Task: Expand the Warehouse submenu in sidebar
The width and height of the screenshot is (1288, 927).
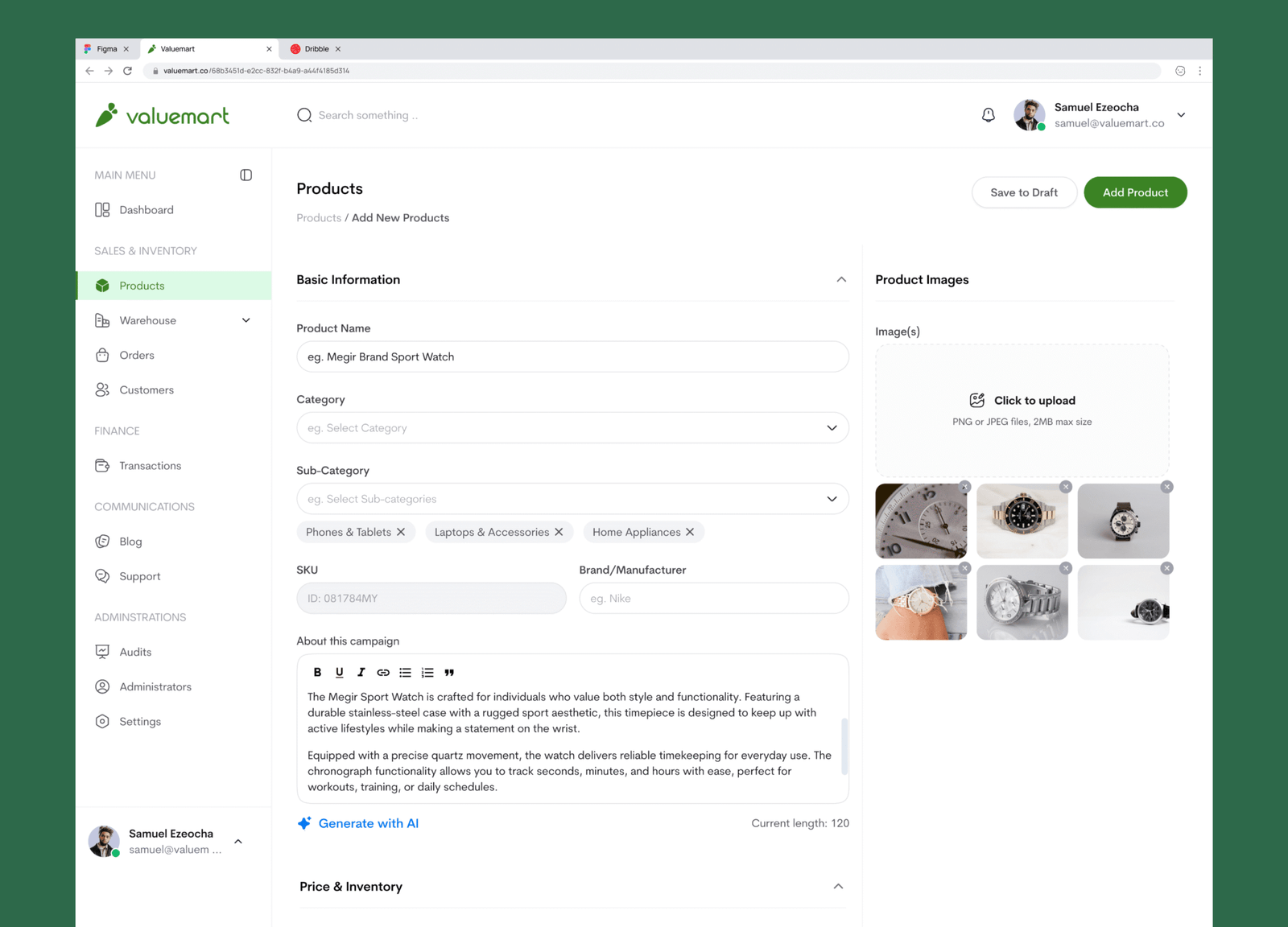Action: pos(246,320)
